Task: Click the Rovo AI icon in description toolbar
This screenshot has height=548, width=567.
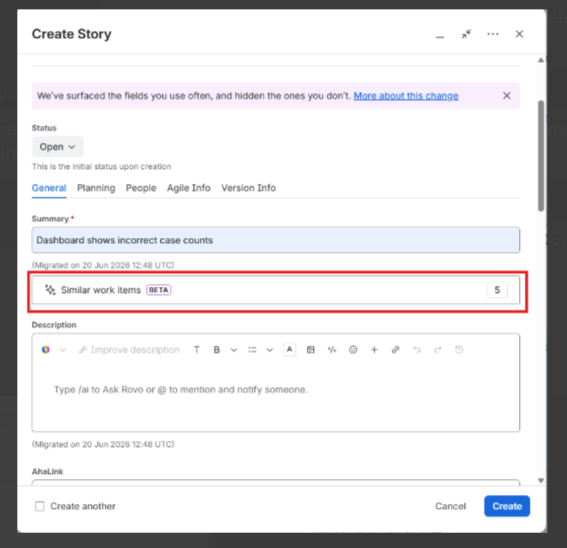Action: coord(46,349)
